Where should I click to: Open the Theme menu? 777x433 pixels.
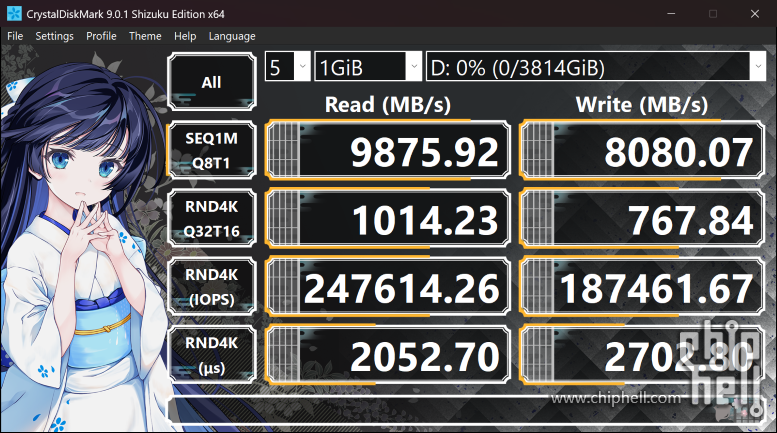tap(145, 36)
